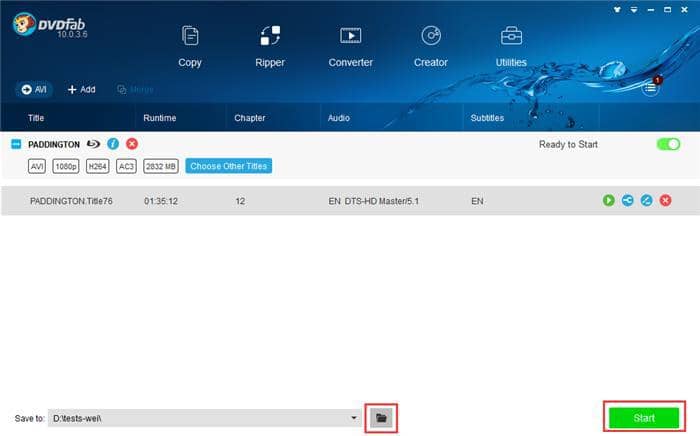Image resolution: width=700 pixels, height=436 pixels.
Task: Click the Runtime column header
Action: [x=159, y=118]
